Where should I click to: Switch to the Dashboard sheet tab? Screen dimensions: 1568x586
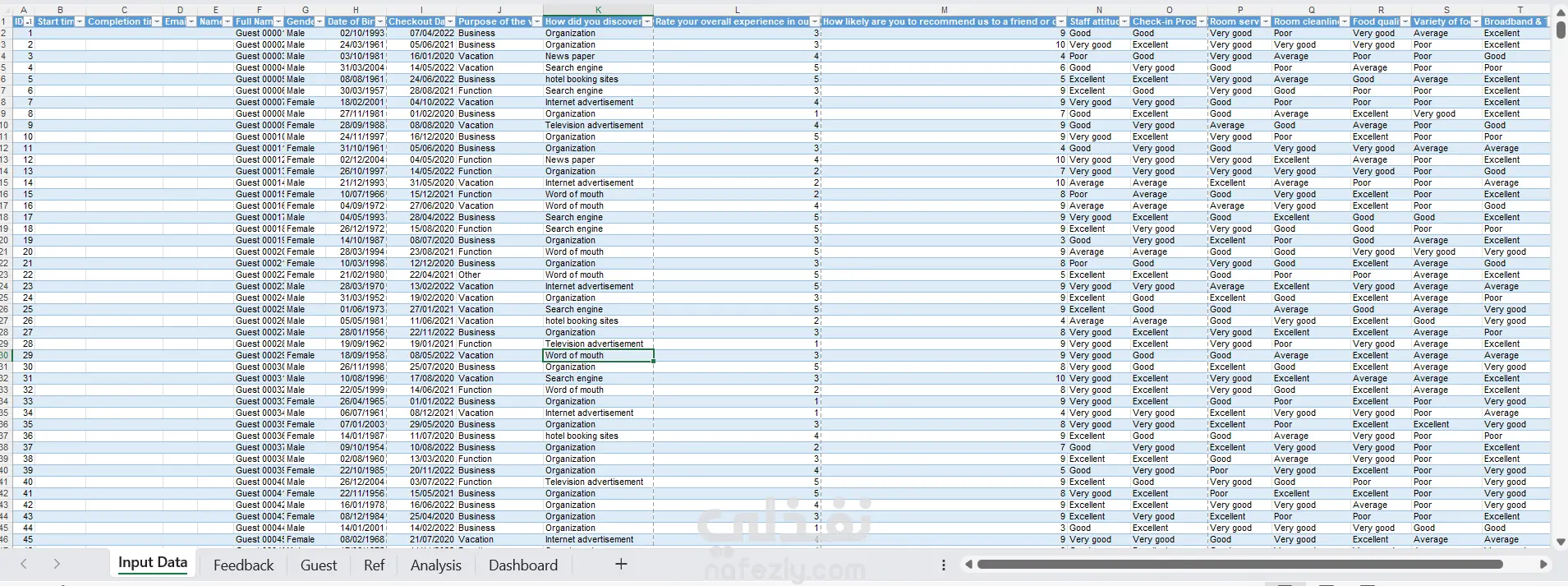pyautogui.click(x=523, y=565)
